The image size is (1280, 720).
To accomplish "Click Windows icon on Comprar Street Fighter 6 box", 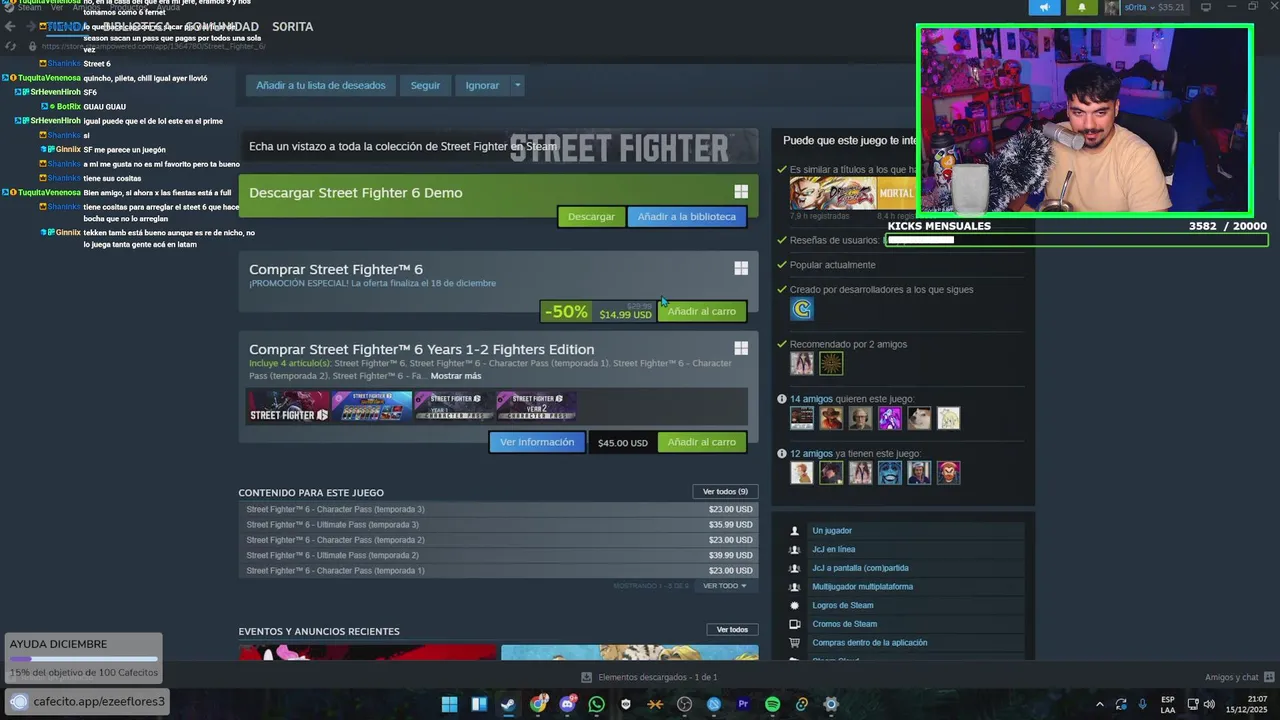I will pos(741,268).
